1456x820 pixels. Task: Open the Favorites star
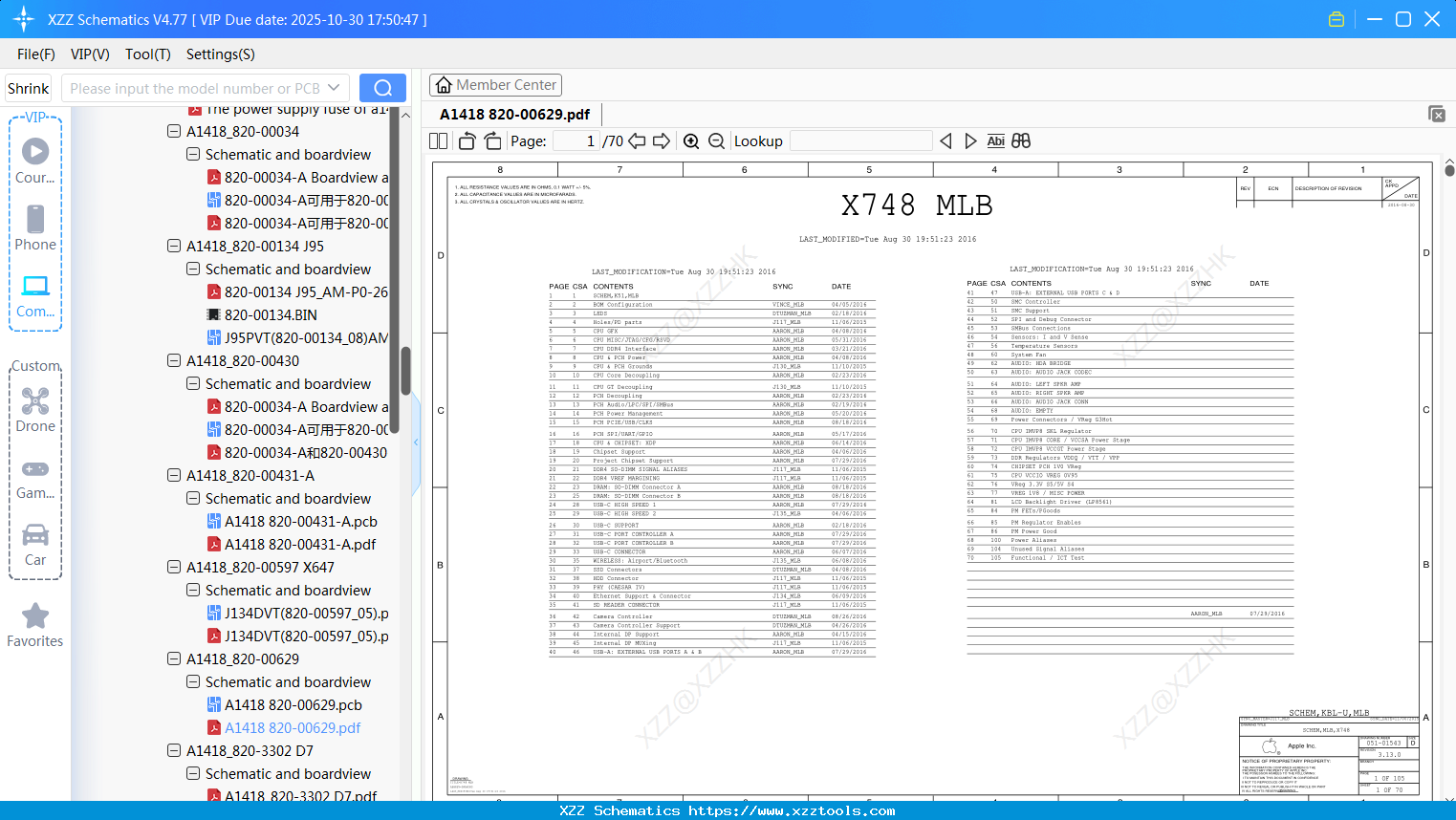(35, 625)
